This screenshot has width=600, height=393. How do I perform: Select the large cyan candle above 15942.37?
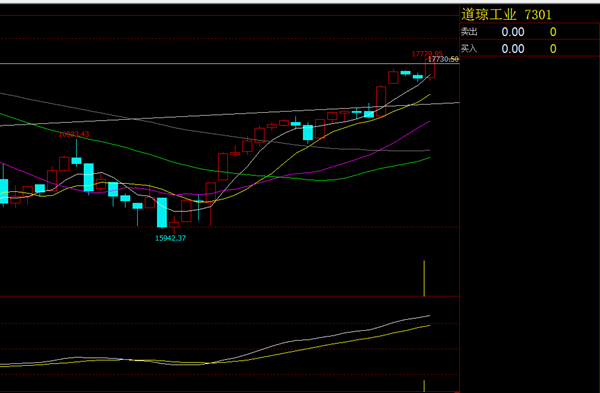click(162, 212)
